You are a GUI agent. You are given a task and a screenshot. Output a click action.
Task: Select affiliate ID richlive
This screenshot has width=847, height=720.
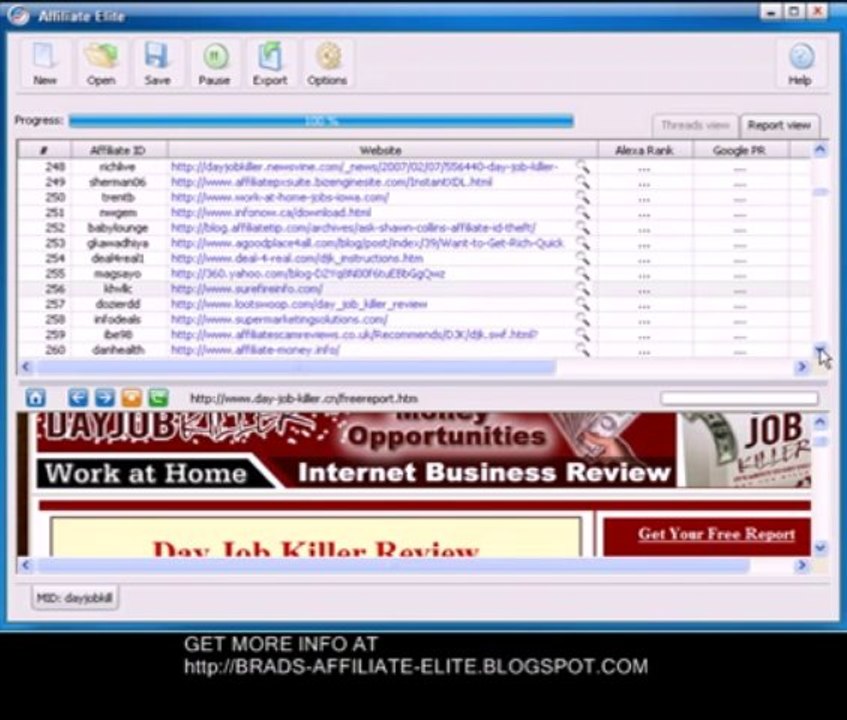(x=118, y=167)
